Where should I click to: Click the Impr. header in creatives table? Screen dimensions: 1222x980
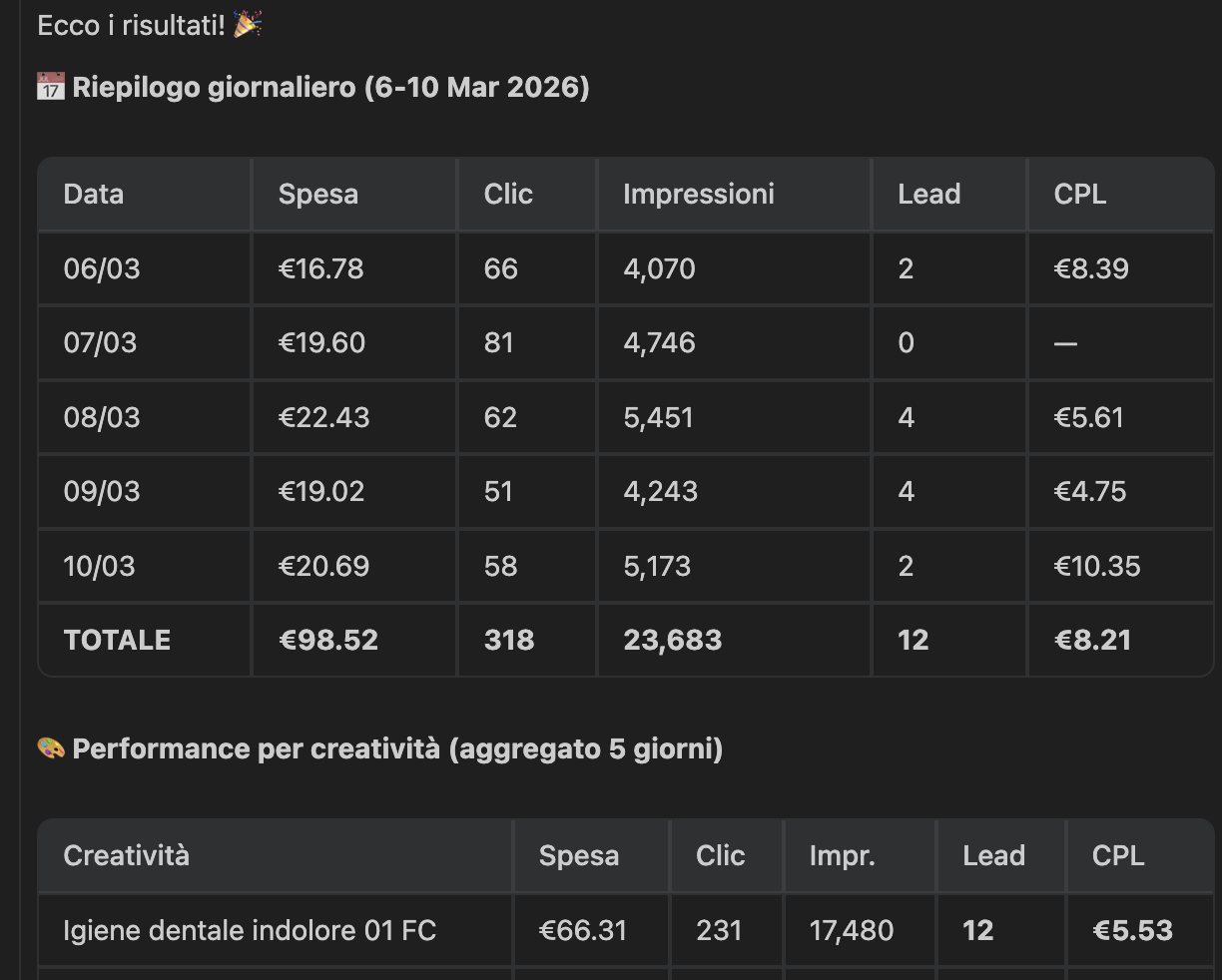point(843,855)
